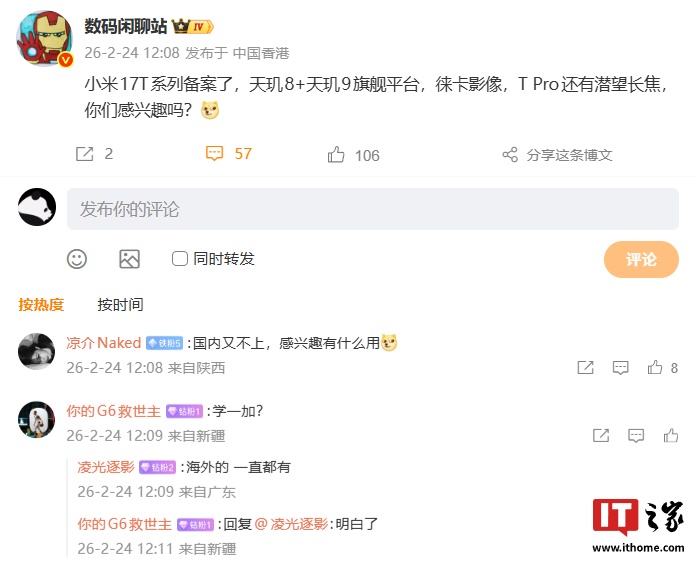
Task: Repost 你的G6救世主's comment via repost icon
Action: click(601, 435)
